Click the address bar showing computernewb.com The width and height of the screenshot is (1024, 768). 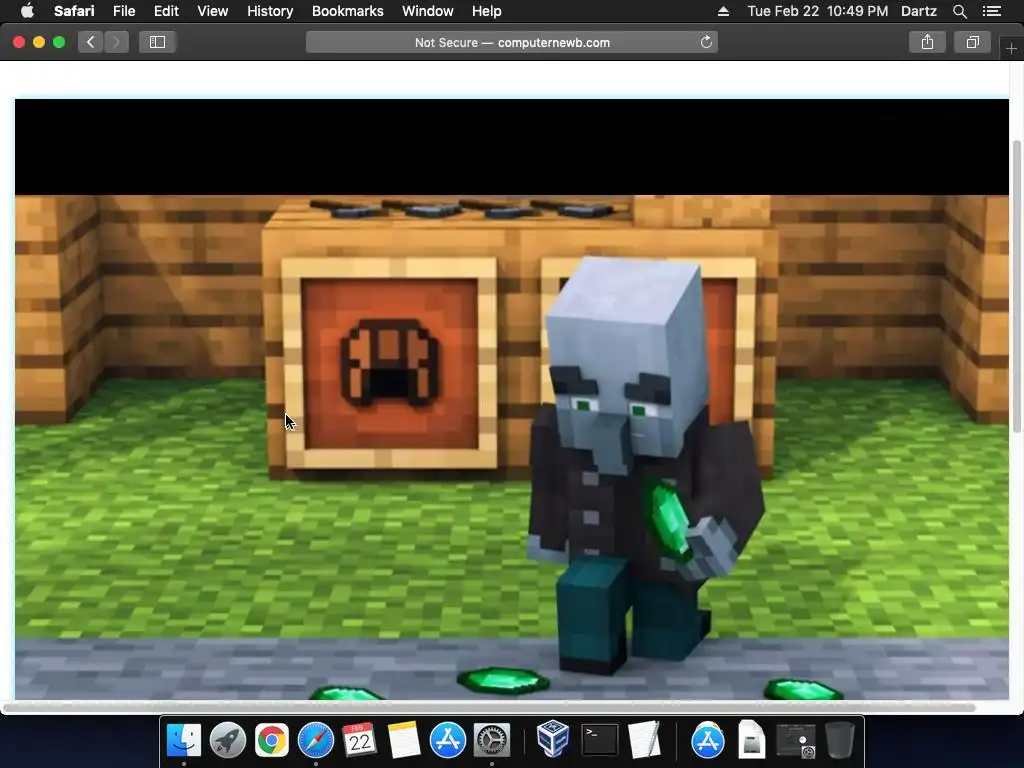tap(512, 42)
